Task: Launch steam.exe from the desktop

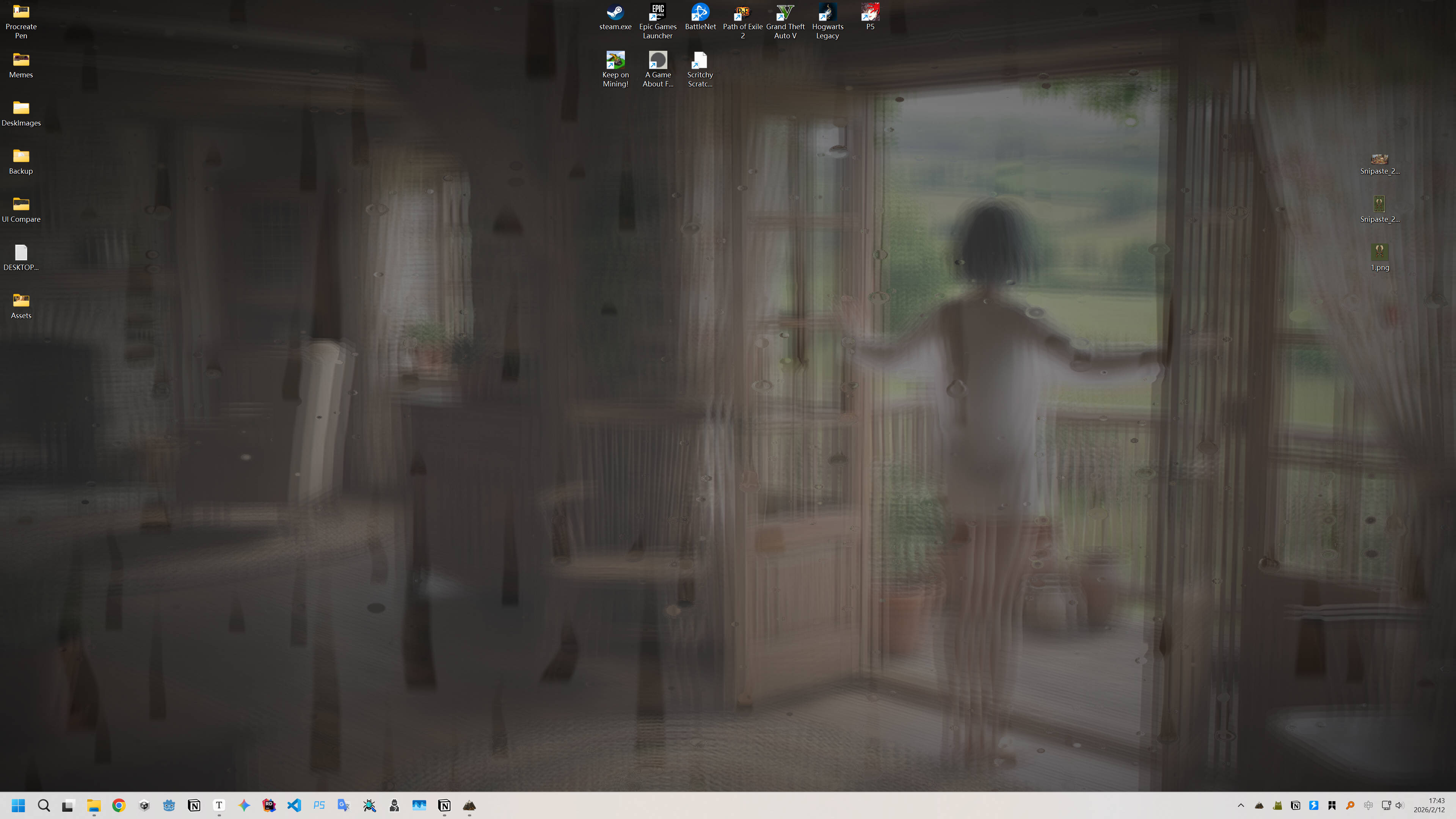Action: pos(615,11)
